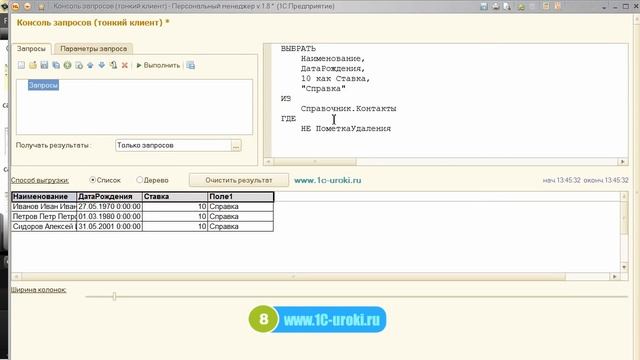Click the new query icon in toolbar
Viewport: 640px width, 360px height.
(x=21, y=65)
